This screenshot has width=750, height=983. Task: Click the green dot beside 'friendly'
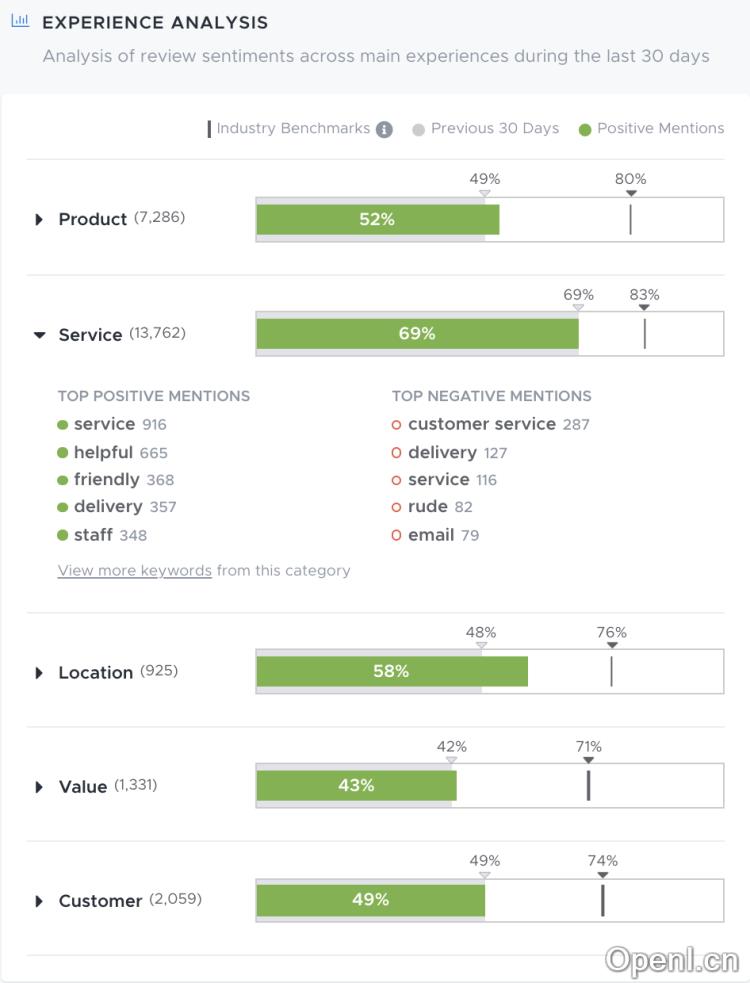[62, 479]
